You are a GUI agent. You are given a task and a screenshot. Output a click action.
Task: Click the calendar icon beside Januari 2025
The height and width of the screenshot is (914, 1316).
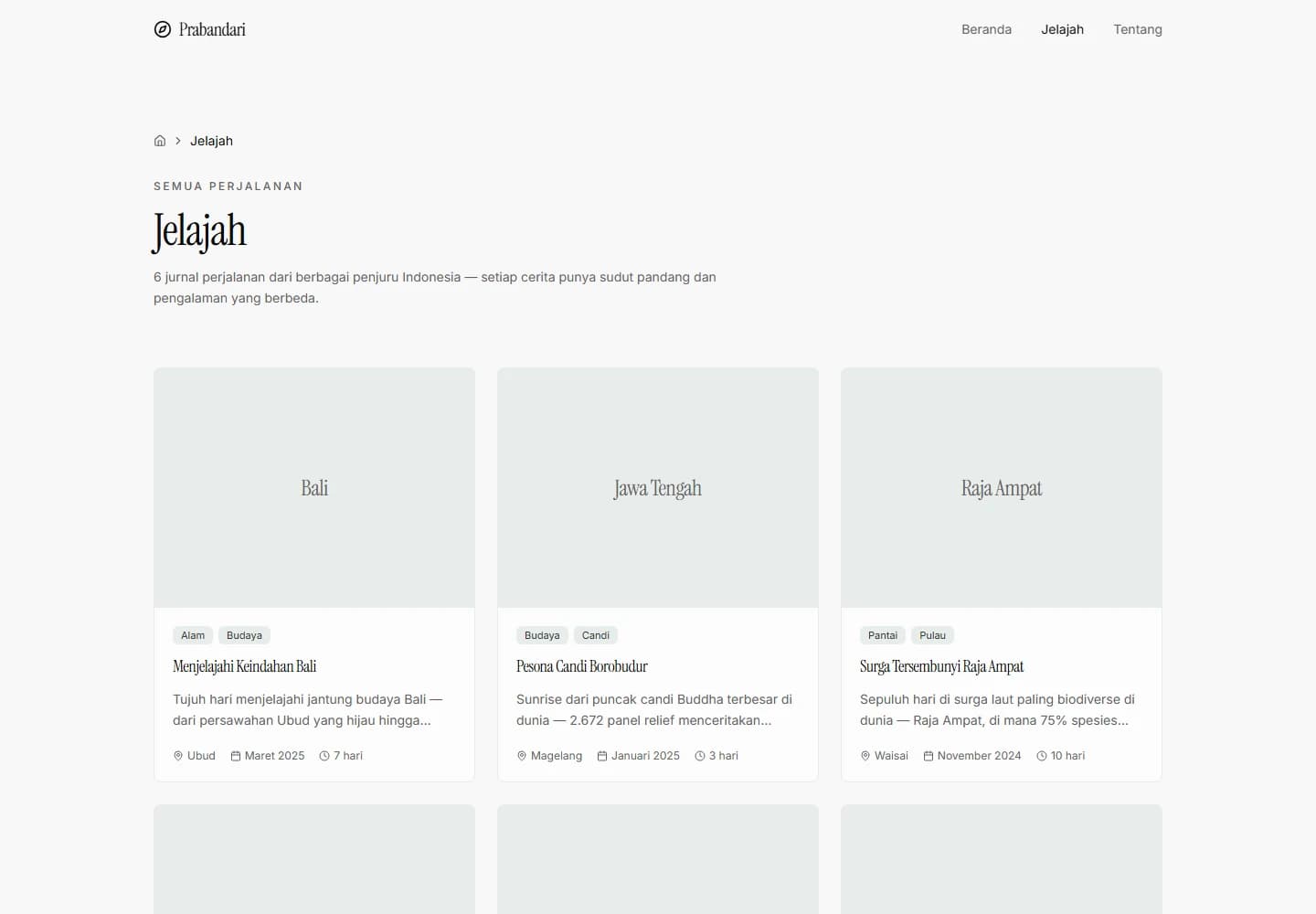[x=602, y=756]
